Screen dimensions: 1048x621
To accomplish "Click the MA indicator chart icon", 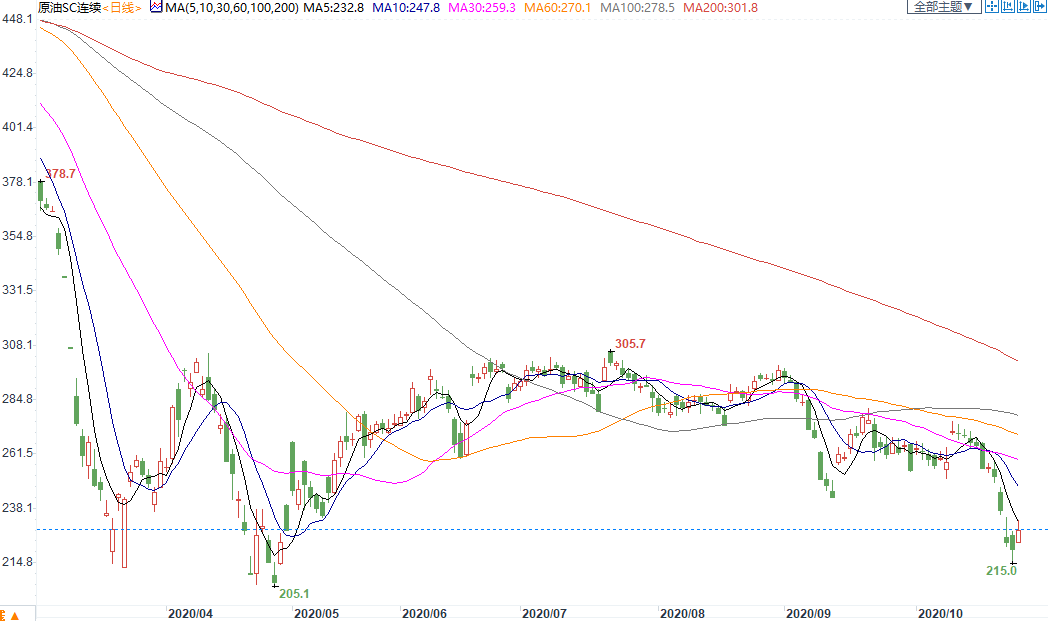I will [x=156, y=7].
